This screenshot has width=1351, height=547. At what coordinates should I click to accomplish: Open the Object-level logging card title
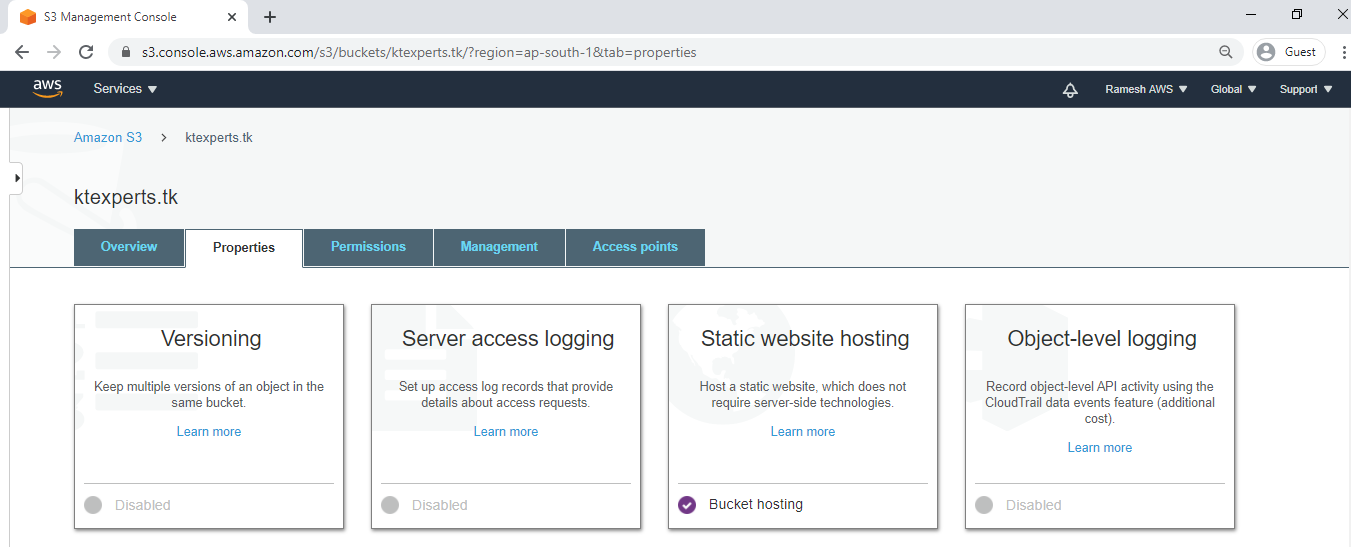[1102, 339]
